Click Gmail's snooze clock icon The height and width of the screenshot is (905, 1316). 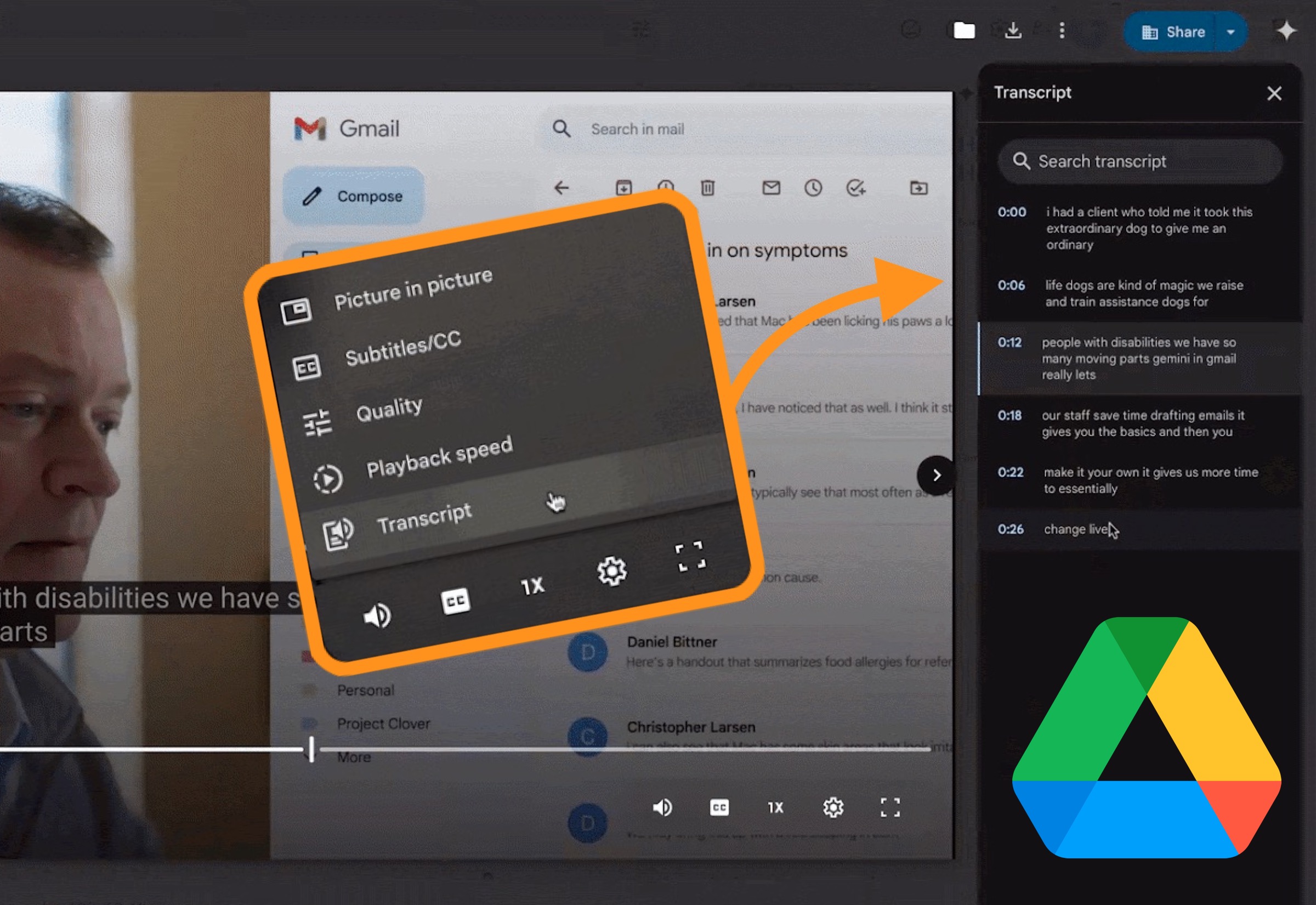coord(814,187)
